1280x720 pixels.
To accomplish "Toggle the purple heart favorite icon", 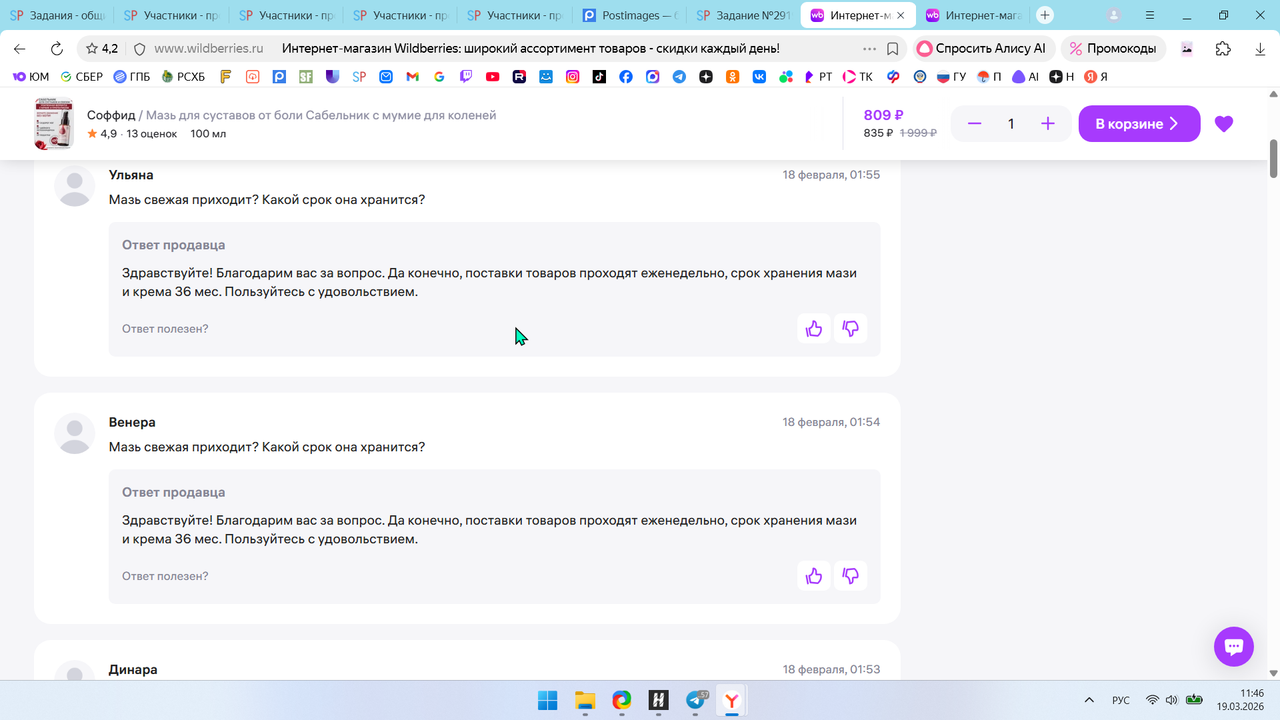I will tap(1224, 124).
